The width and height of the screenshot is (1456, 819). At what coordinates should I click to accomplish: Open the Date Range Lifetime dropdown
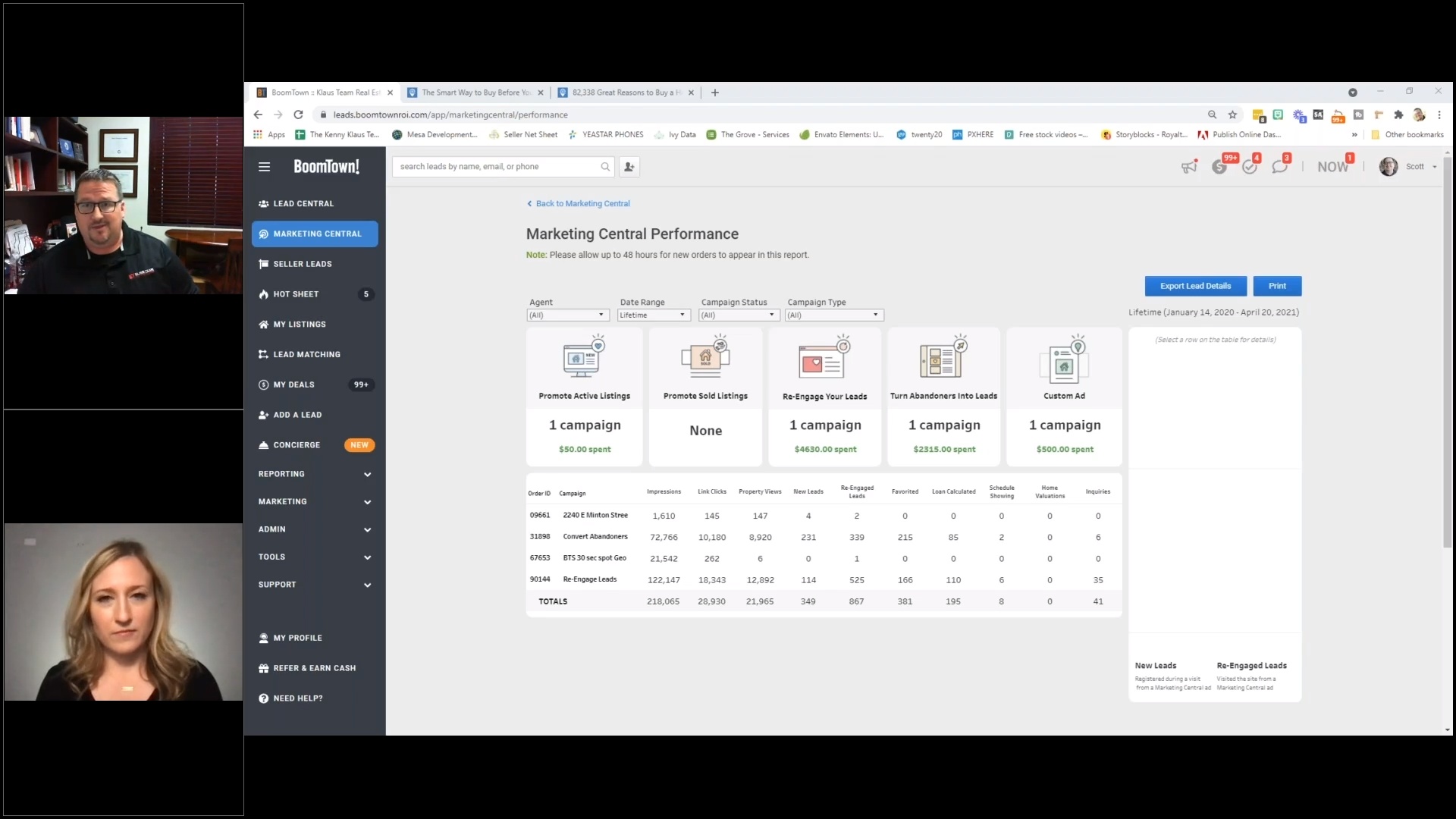[x=652, y=315]
